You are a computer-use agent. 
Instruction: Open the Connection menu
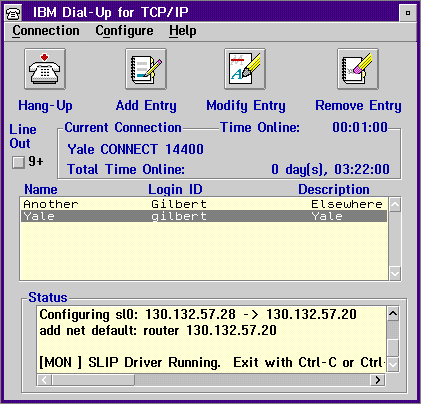pos(46,31)
